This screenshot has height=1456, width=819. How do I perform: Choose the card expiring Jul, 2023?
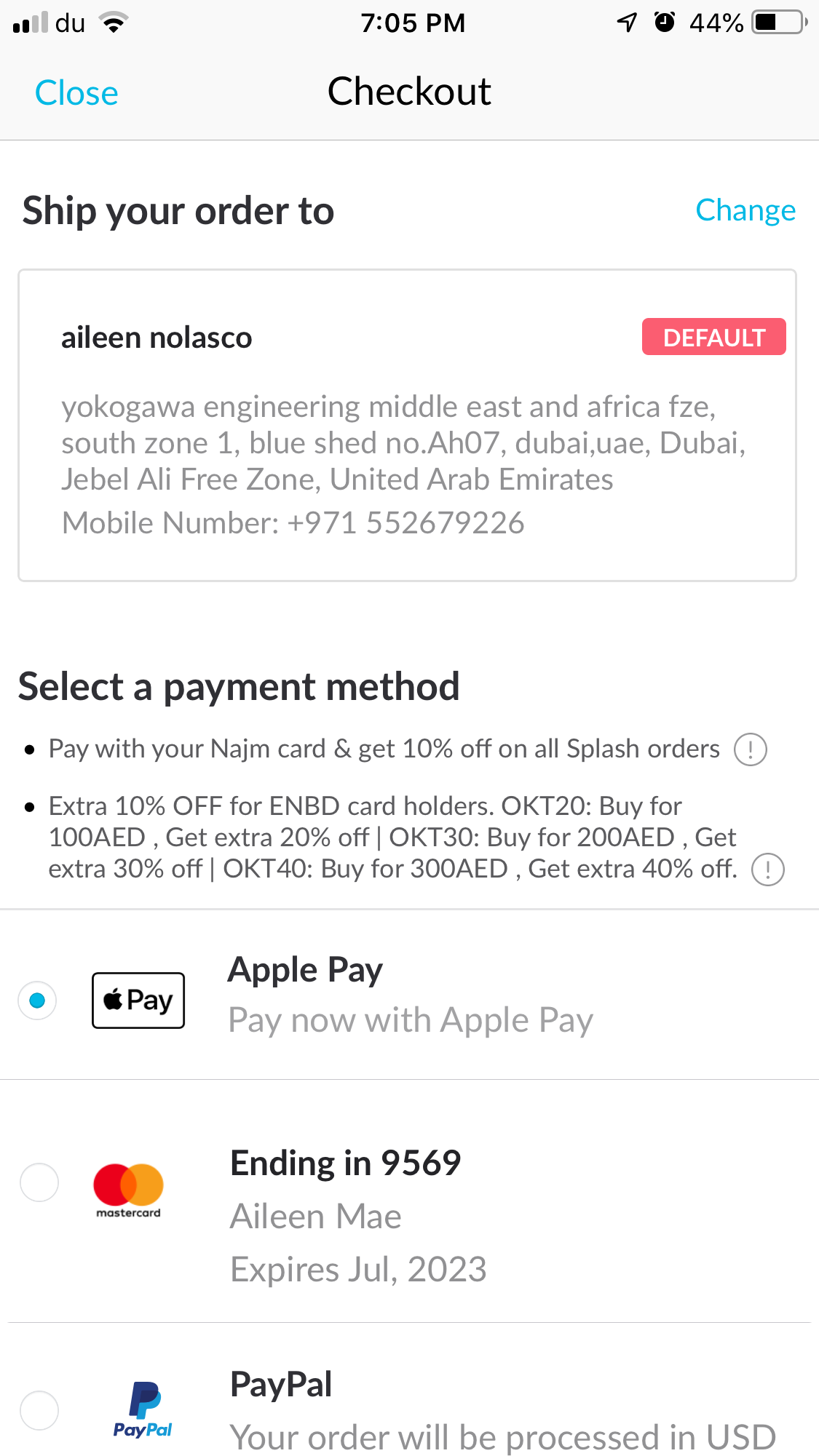[x=358, y=1270]
